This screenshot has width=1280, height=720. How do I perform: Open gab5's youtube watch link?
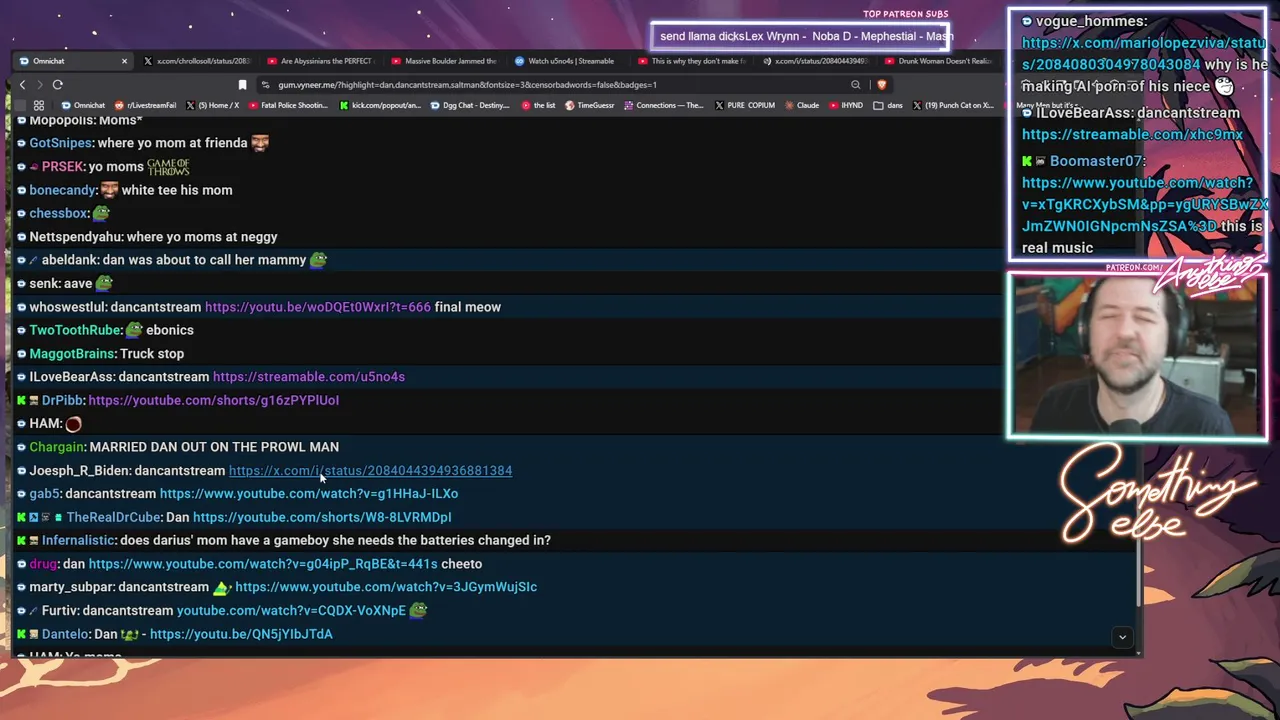309,493
